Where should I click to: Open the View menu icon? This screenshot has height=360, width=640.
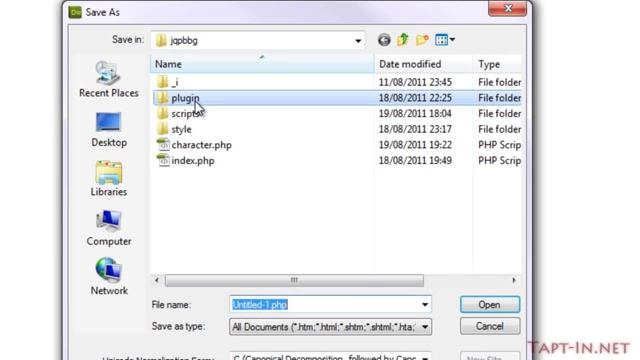click(x=445, y=40)
